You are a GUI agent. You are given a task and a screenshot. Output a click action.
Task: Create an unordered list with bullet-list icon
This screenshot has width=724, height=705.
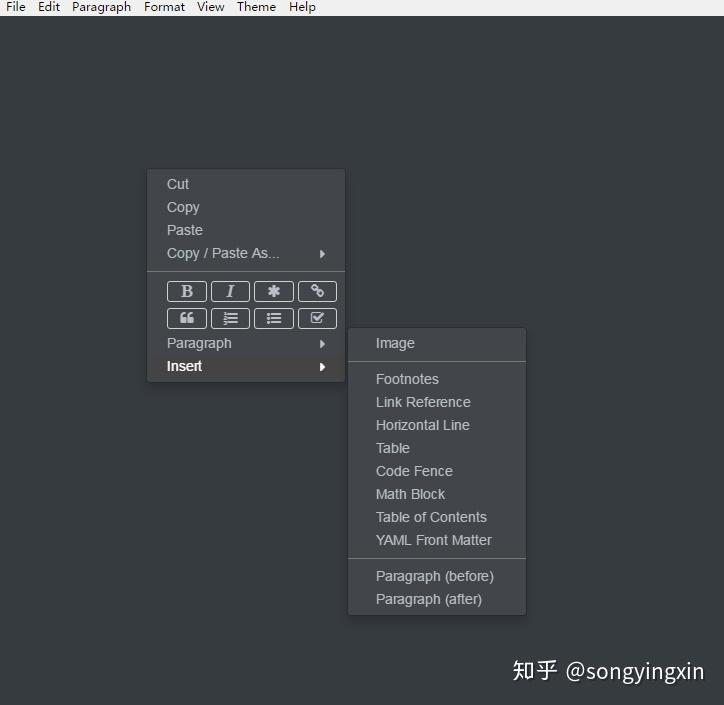click(274, 318)
